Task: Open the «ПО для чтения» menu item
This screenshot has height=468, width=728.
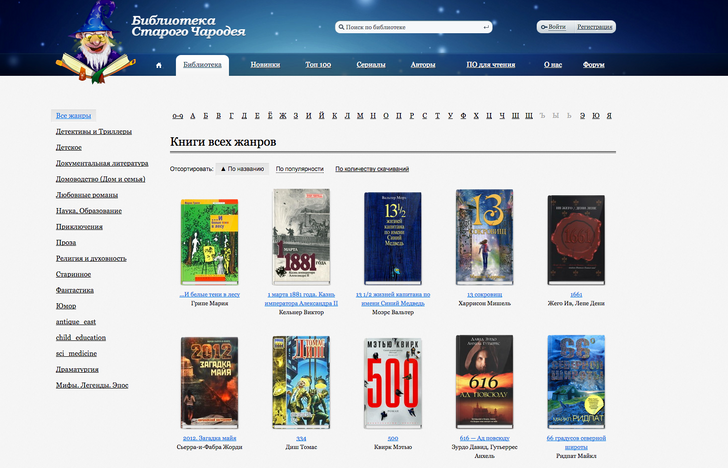Action: coord(490,65)
